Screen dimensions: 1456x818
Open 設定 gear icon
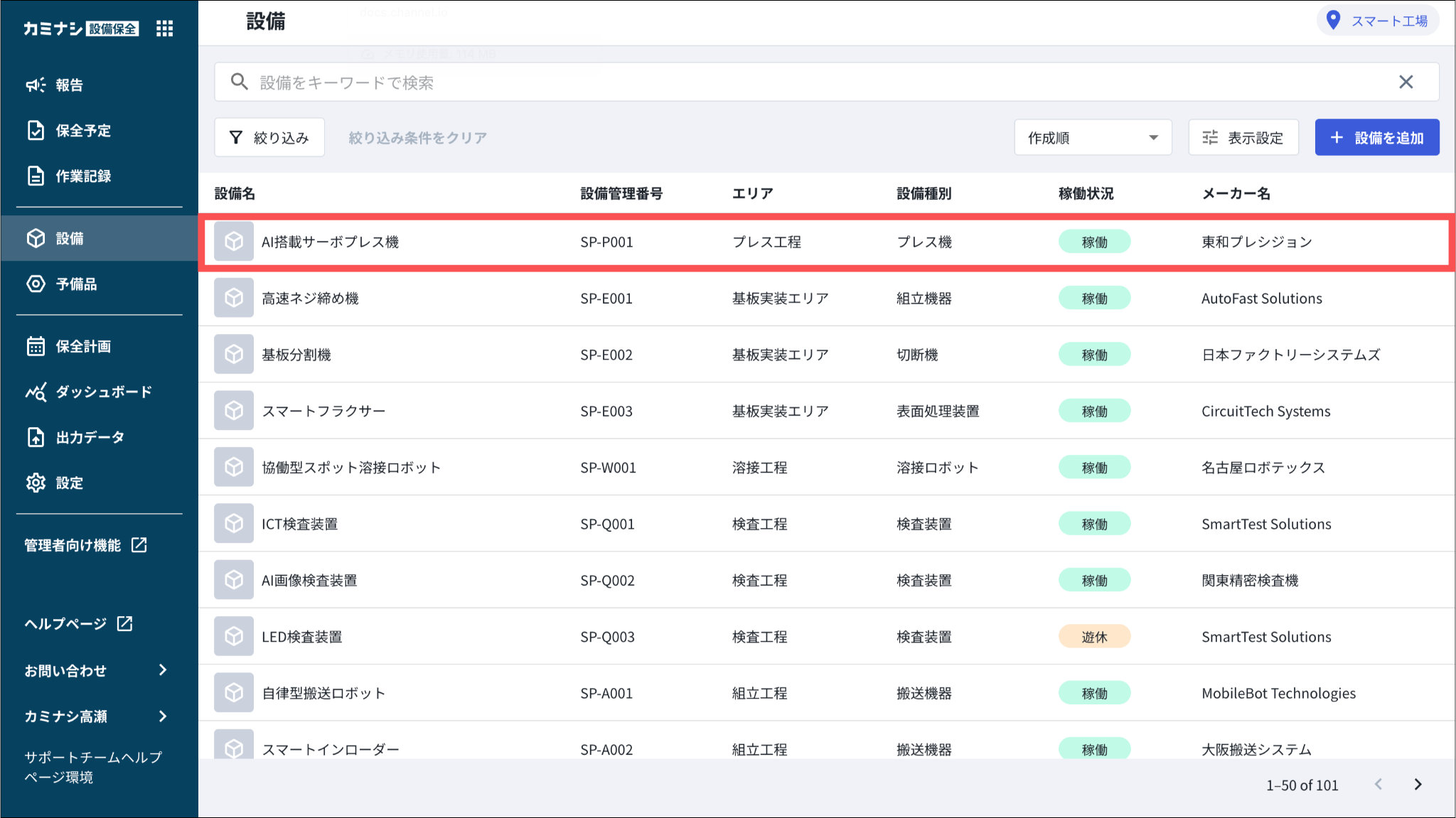point(36,483)
